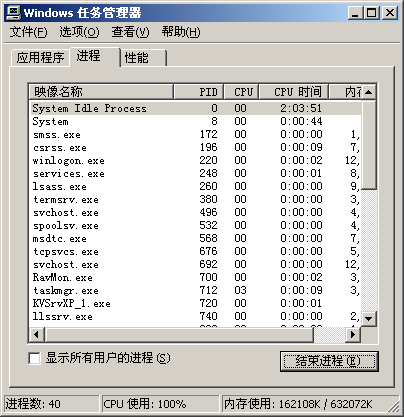The height and width of the screenshot is (417, 404).
Task: Select tcpsvcs.exe process
Action: point(195,251)
